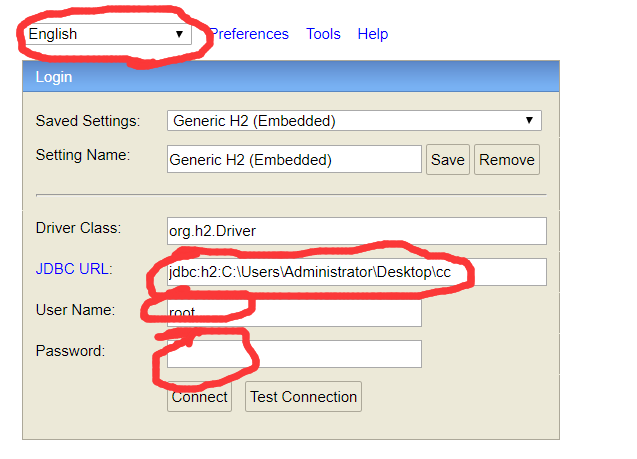Open the Help link

pos(373,34)
